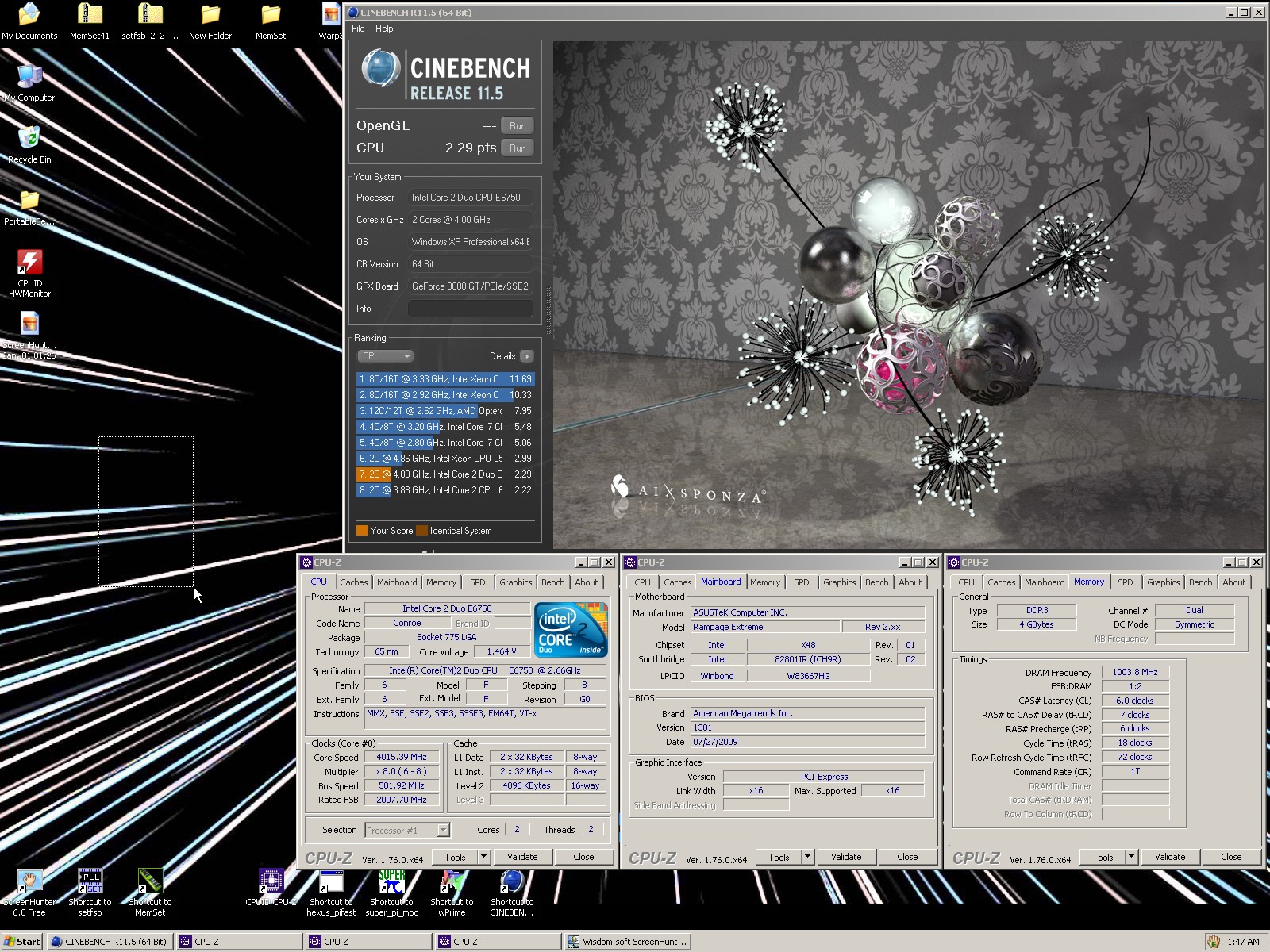
Task: Run the CPU benchmark
Action: click(518, 148)
